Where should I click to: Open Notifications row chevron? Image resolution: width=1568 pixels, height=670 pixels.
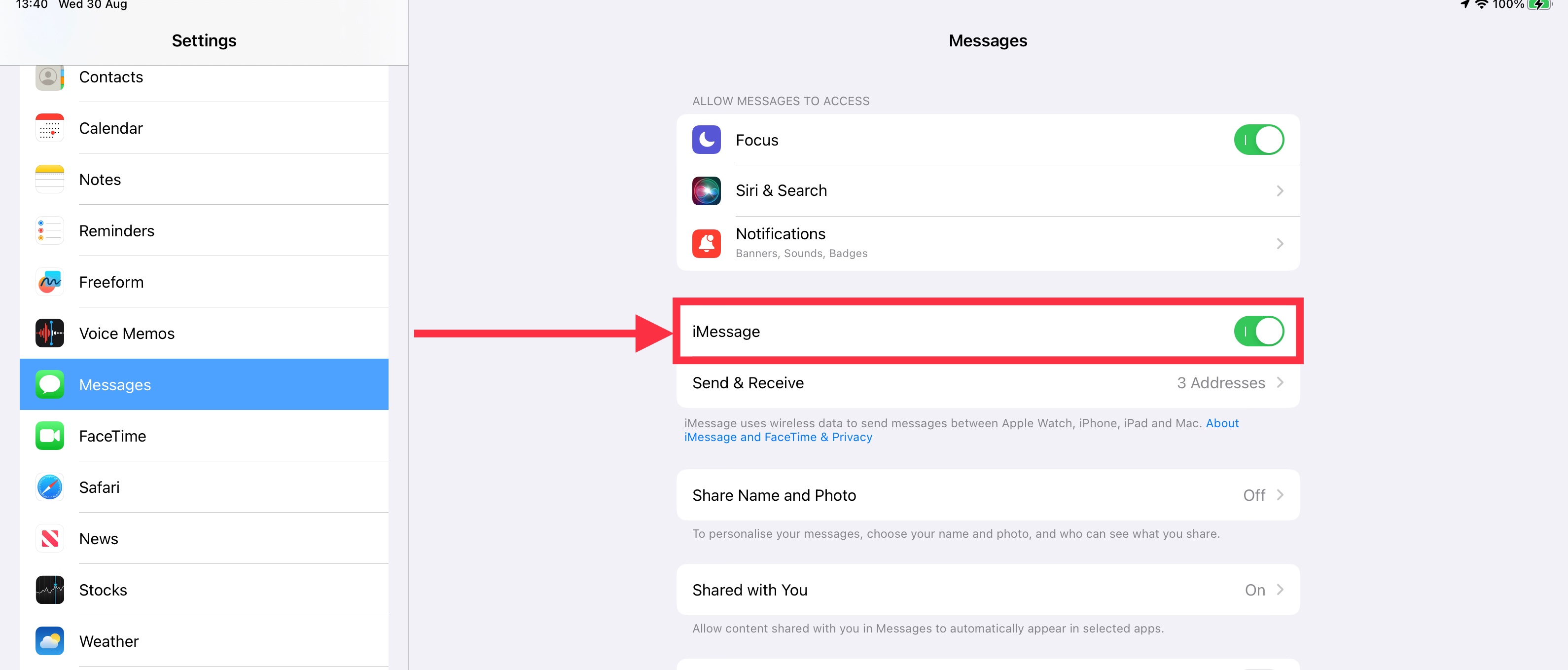1280,244
